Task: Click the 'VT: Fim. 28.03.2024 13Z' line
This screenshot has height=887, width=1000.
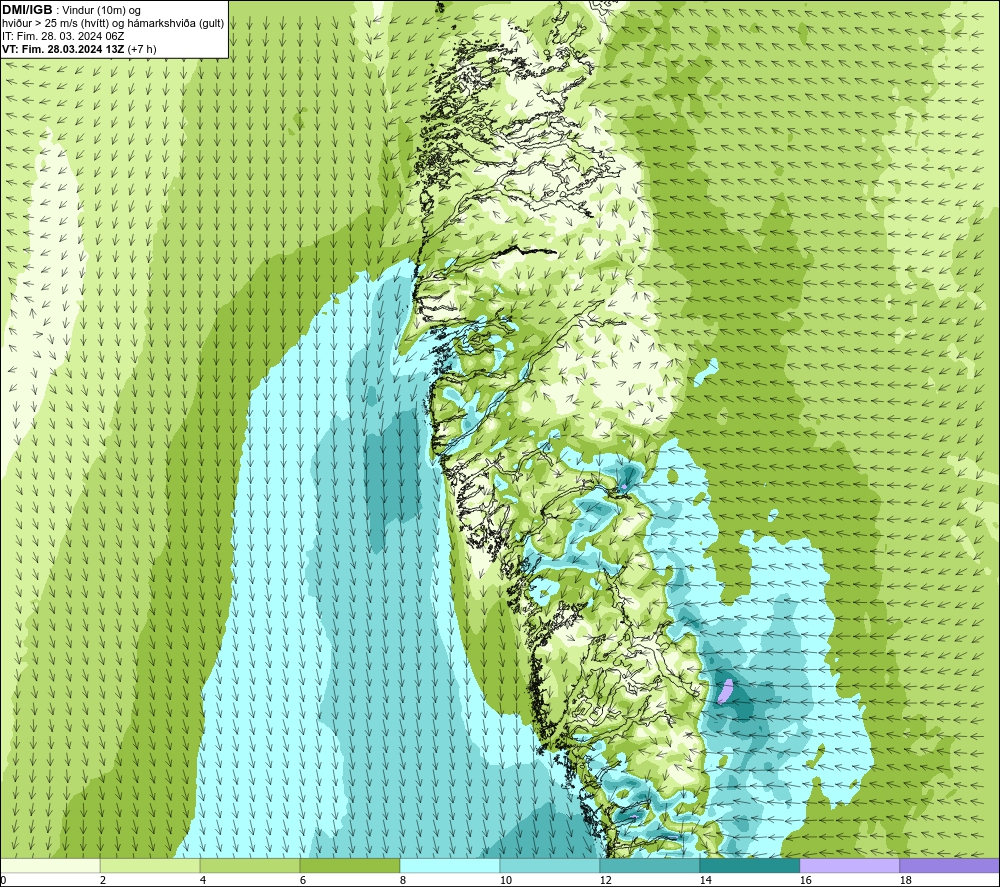Action: [63, 49]
